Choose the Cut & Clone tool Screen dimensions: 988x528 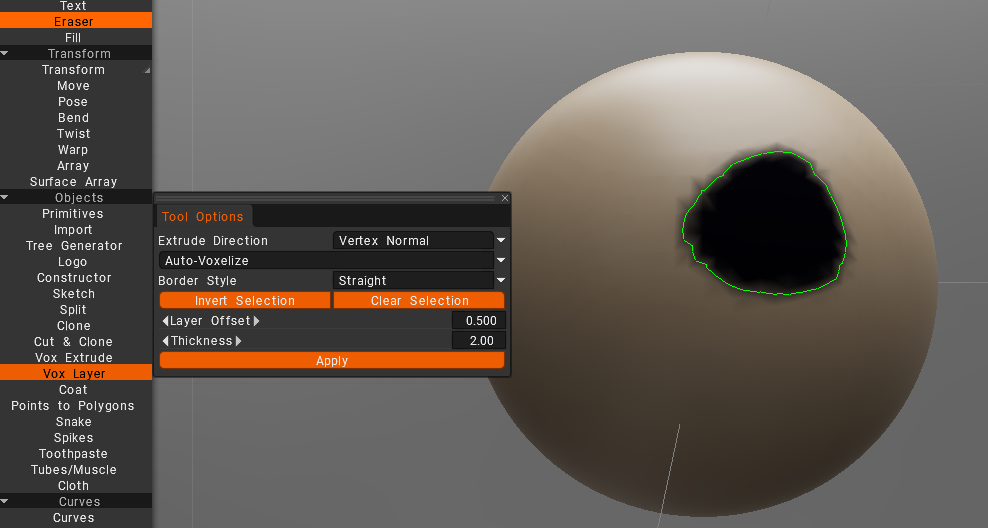pos(73,342)
